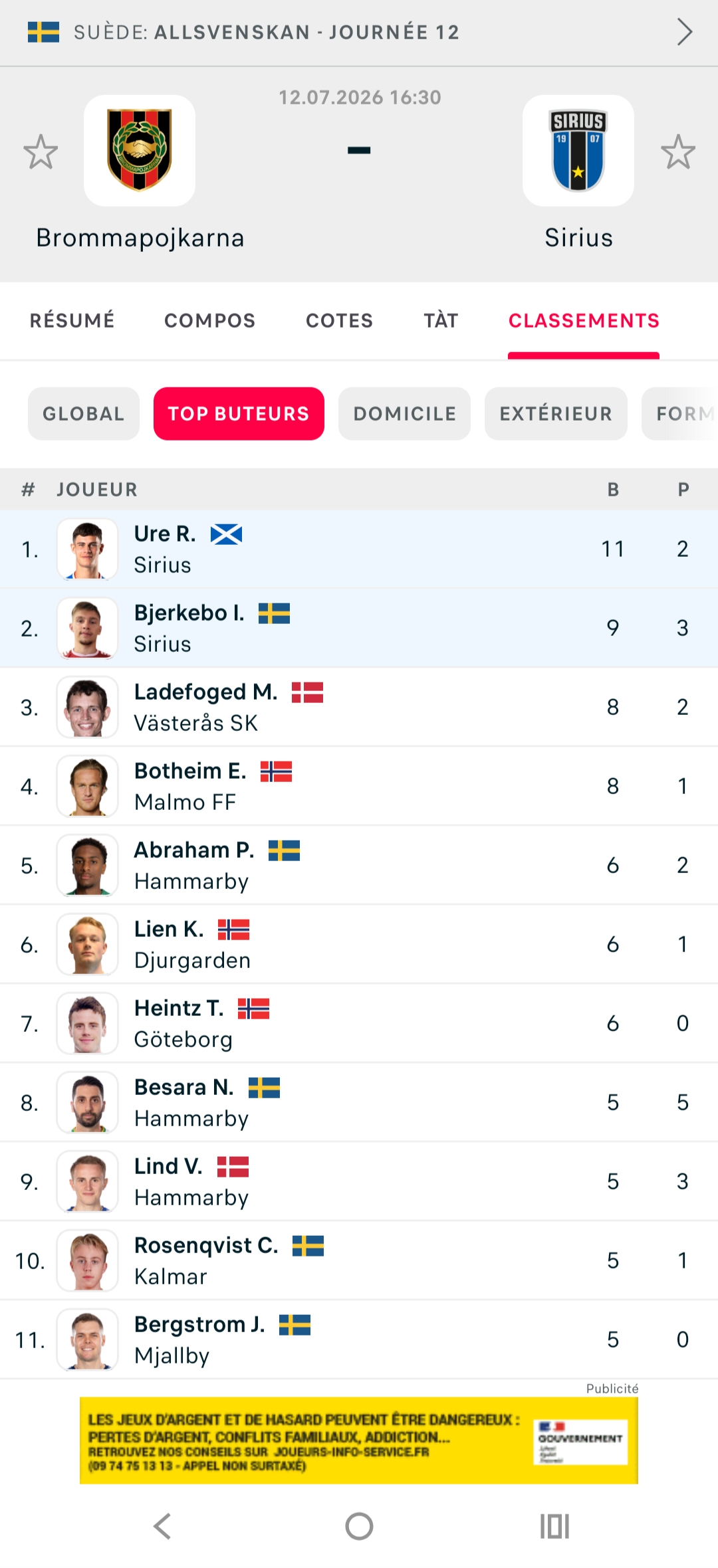Viewport: 718px width, 1568px height.
Task: Select the Global standings filter
Action: click(84, 414)
